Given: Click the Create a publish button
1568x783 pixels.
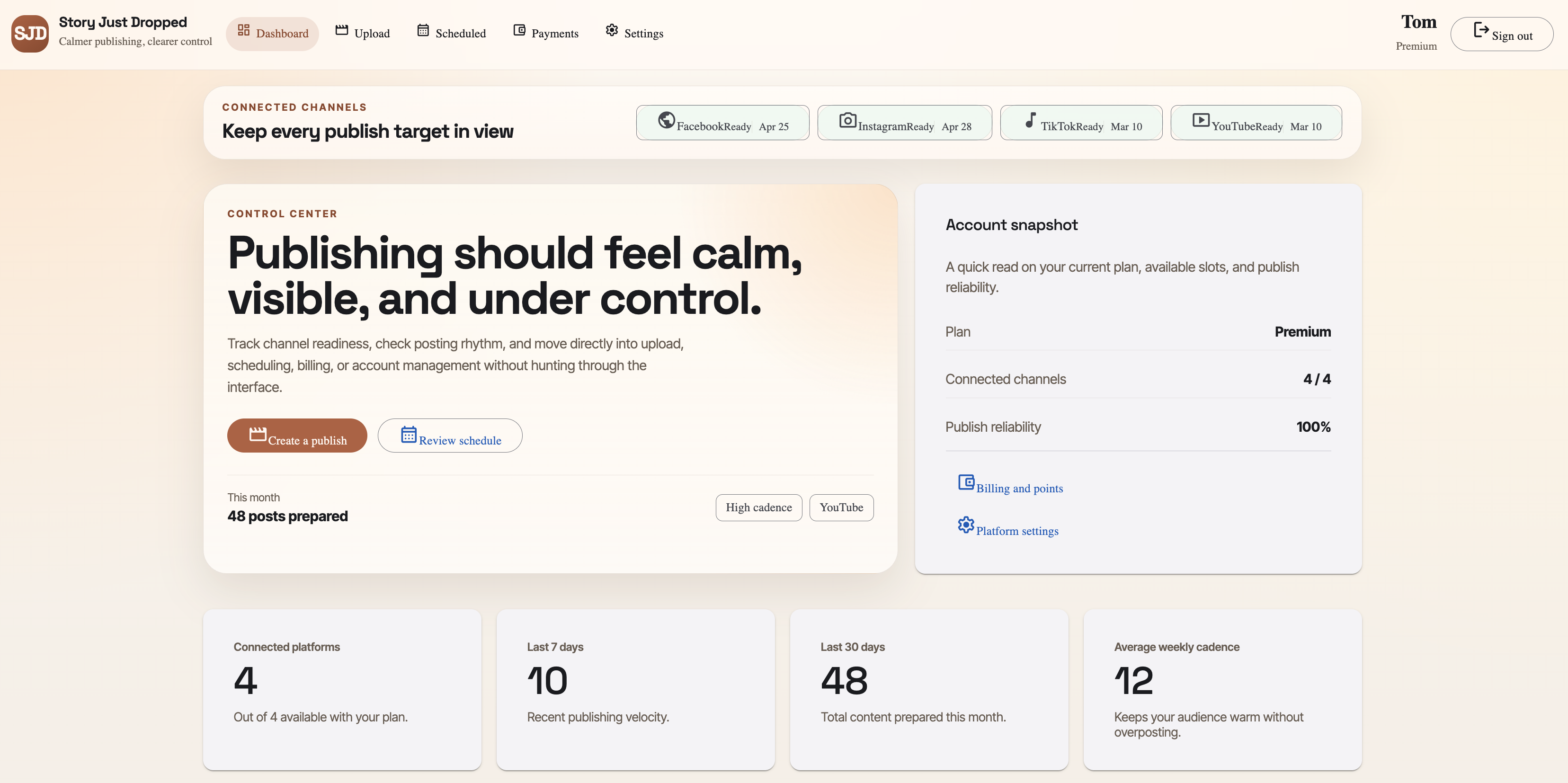Looking at the screenshot, I should click(297, 436).
